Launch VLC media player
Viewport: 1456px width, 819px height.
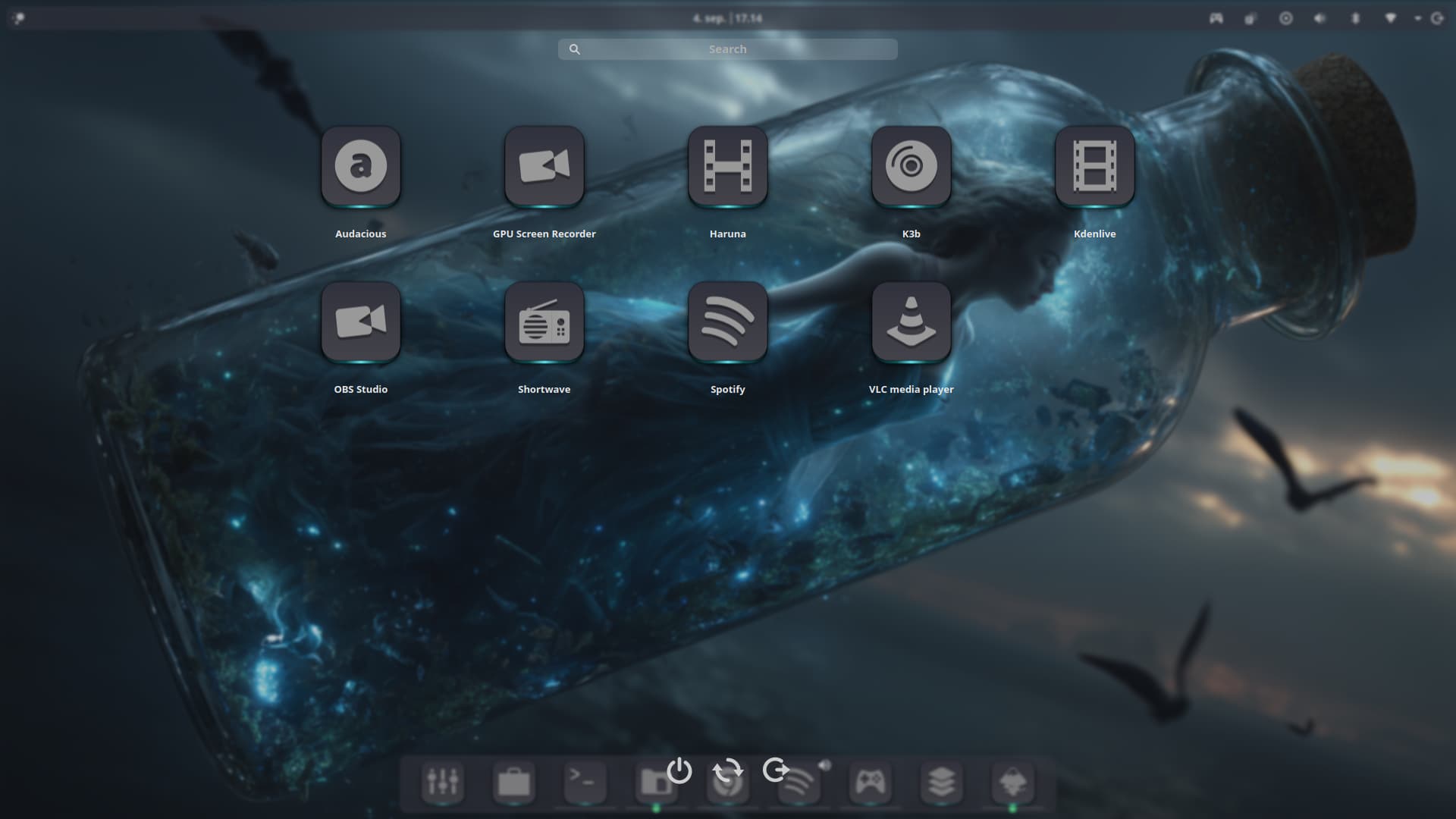pyautogui.click(x=912, y=322)
